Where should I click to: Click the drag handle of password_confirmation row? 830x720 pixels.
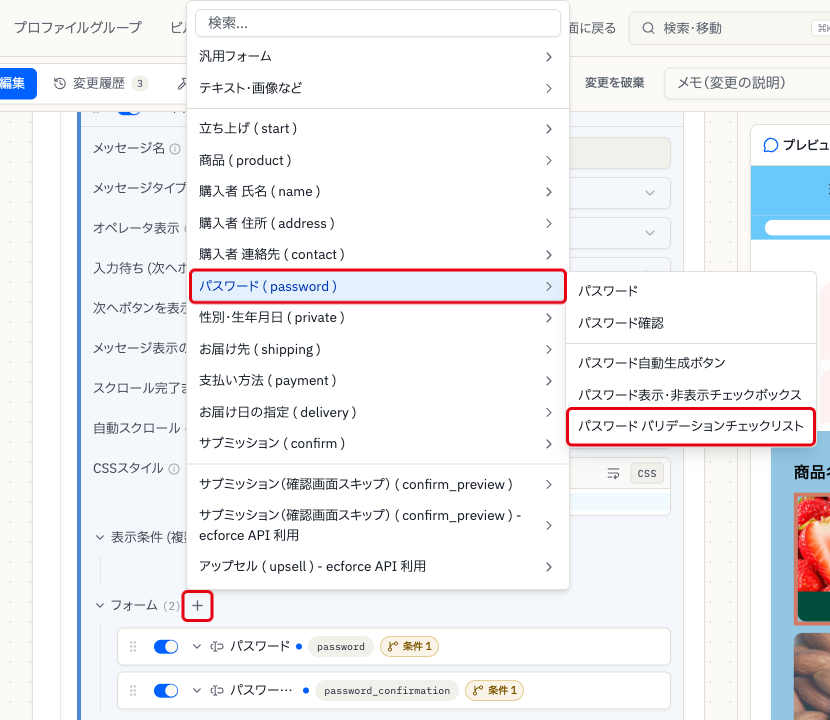(133, 690)
